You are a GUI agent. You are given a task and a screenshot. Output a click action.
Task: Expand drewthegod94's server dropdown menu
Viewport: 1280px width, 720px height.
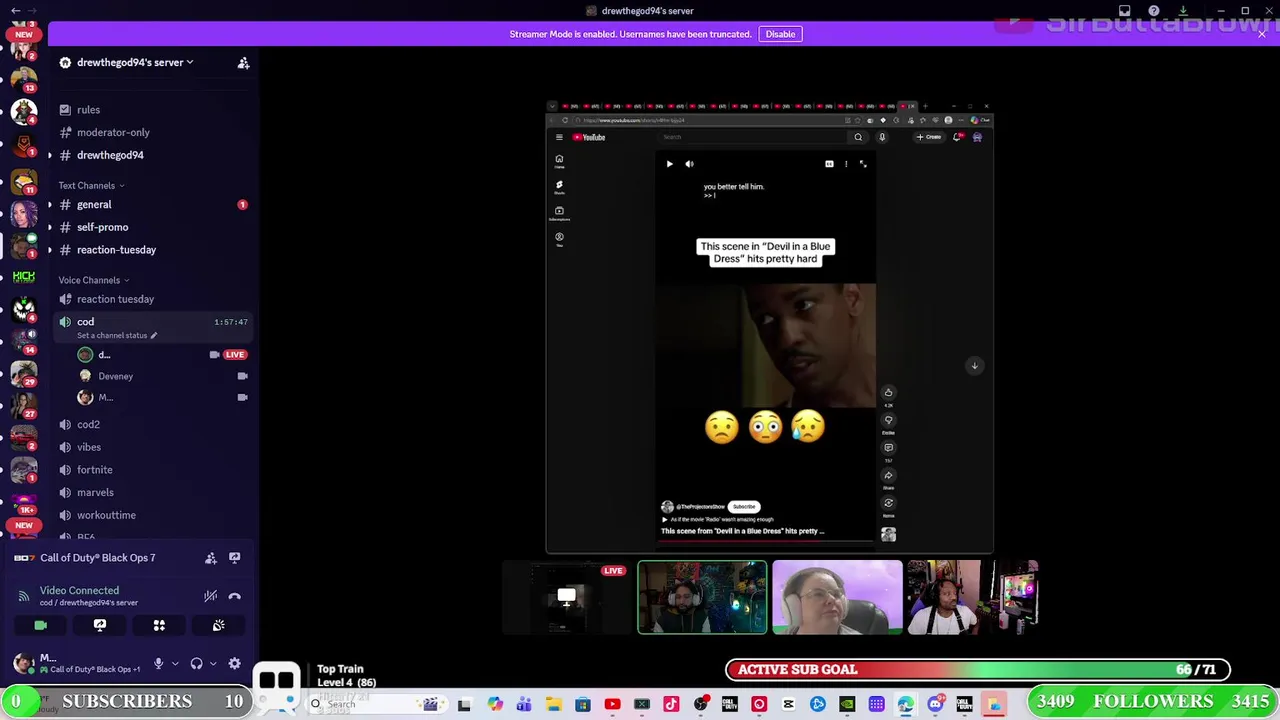click(x=134, y=62)
